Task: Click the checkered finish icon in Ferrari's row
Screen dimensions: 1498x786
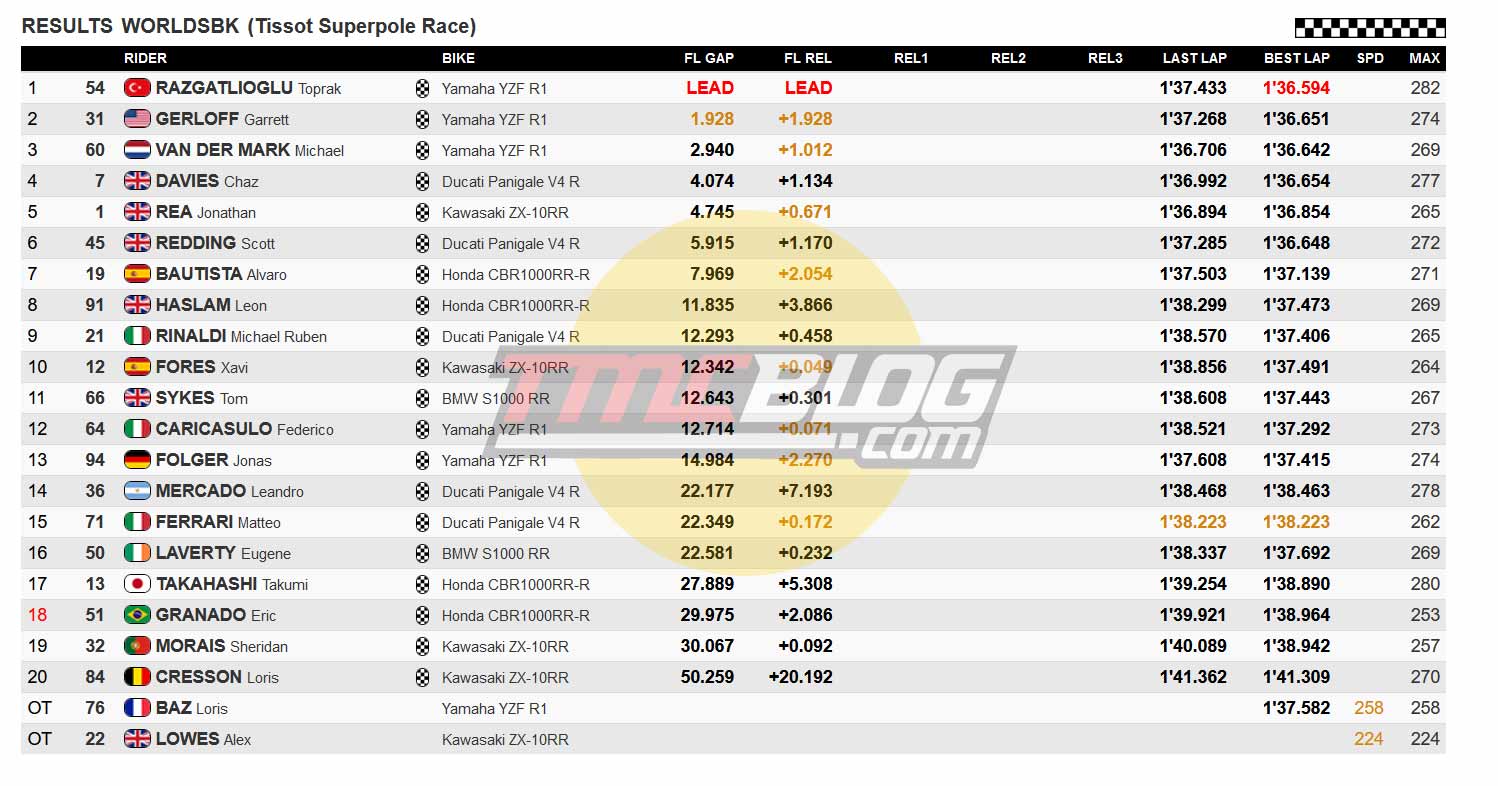Action: pos(422,522)
